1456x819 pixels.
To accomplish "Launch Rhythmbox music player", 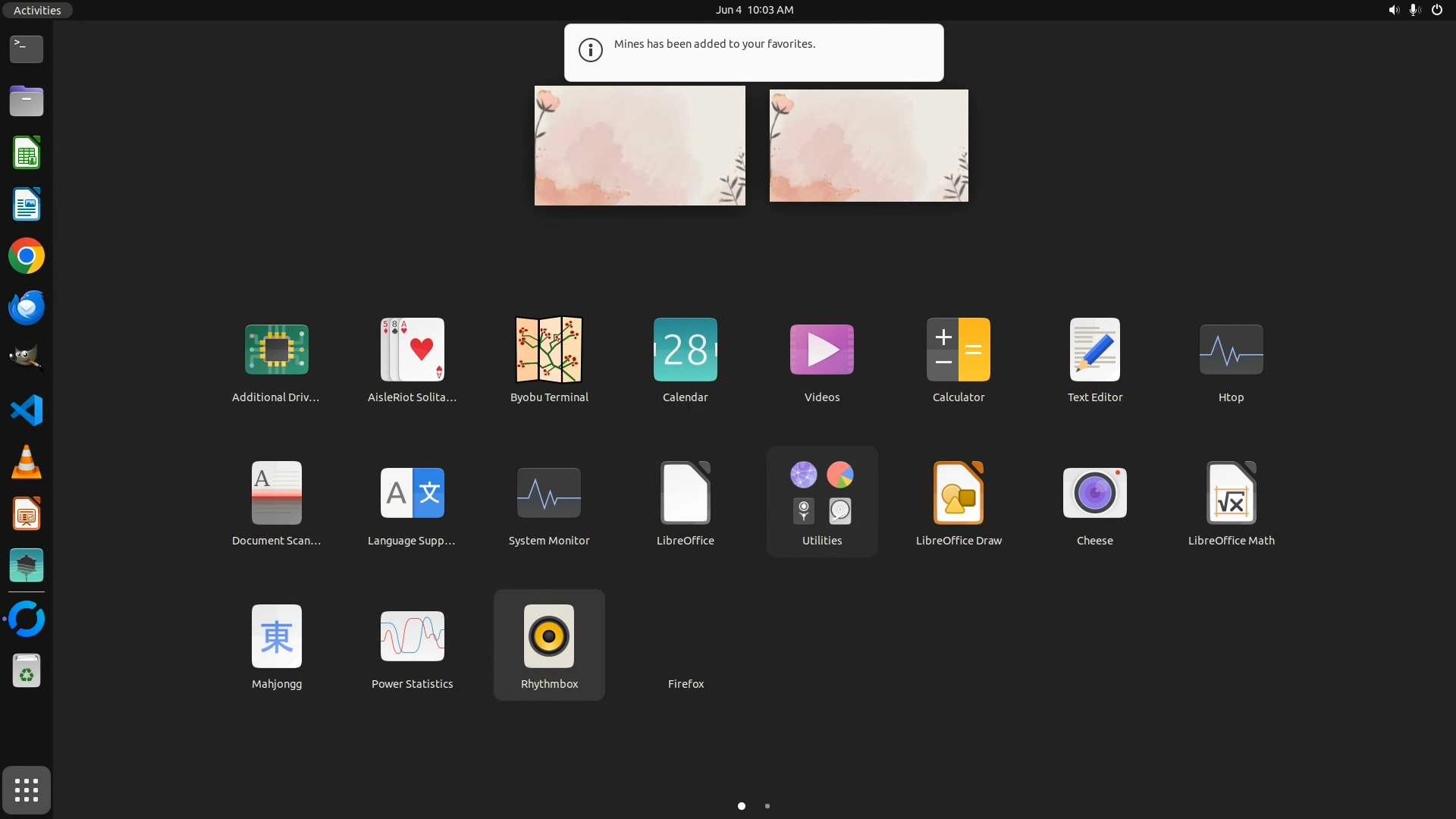I will pos(549,637).
